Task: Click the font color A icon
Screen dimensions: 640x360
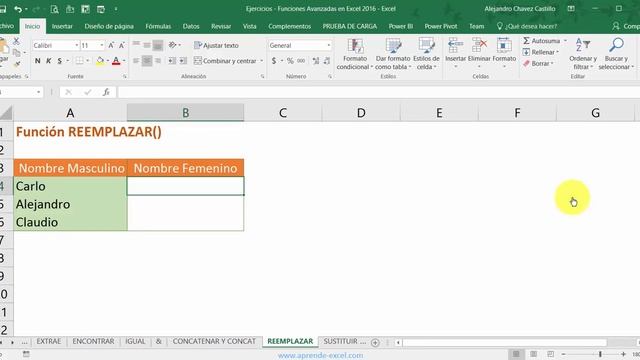Action: point(116,61)
